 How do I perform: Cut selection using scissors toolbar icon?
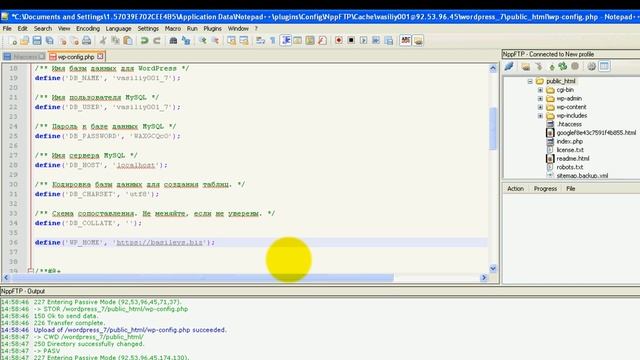click(103, 40)
